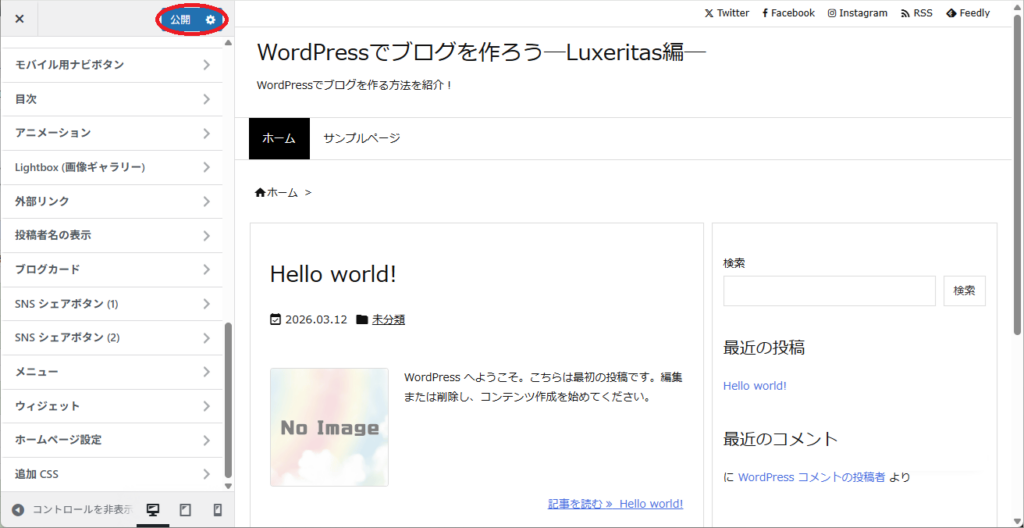Click the 公開 publish button
The image size is (1024, 528).
tap(181, 20)
